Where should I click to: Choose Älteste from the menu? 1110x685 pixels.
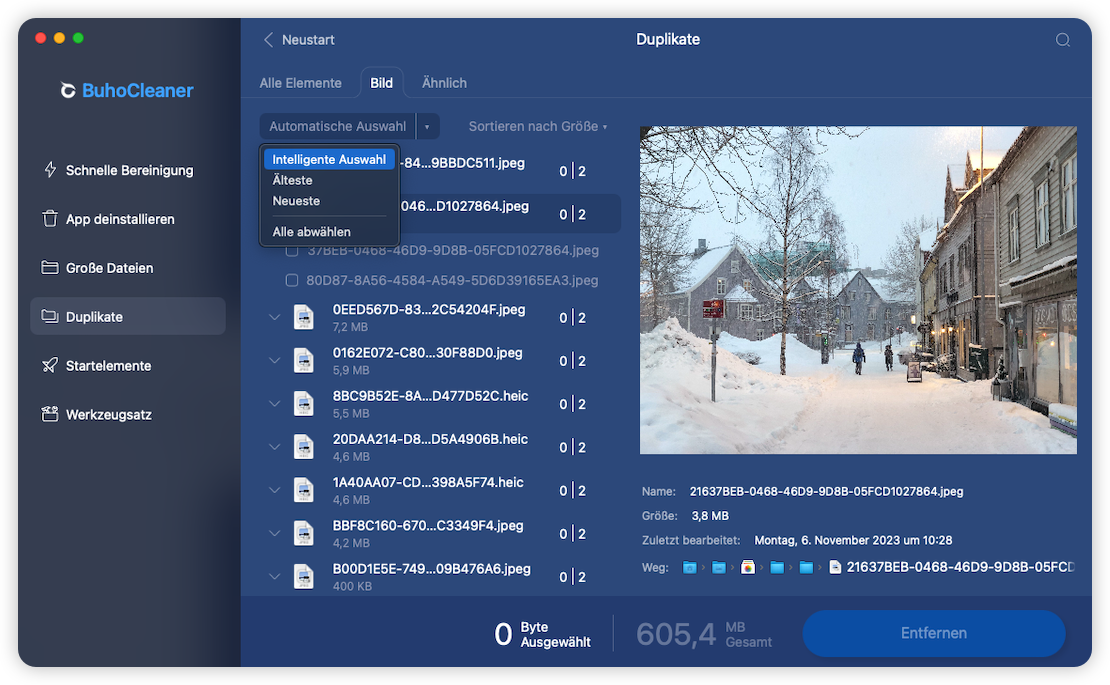point(292,180)
